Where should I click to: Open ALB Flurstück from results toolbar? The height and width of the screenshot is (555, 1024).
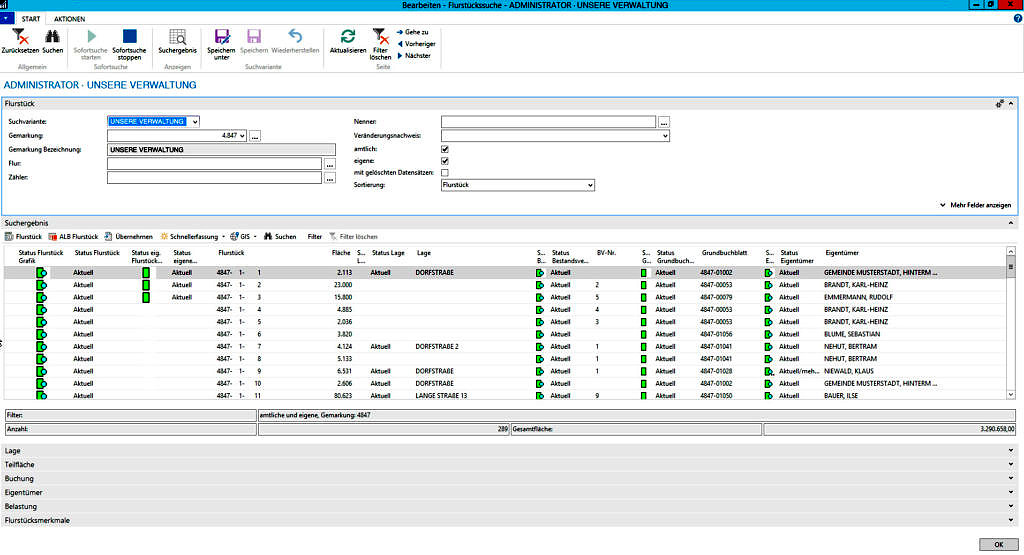tap(73, 237)
